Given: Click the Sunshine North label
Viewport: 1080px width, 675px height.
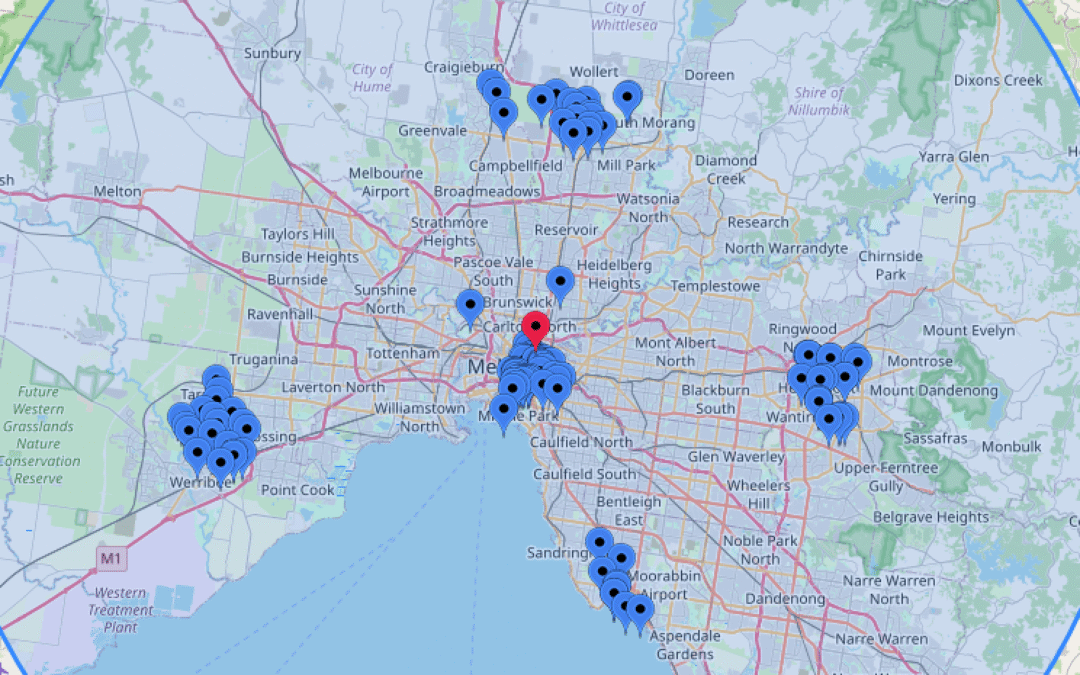Looking at the screenshot, I should [385, 299].
